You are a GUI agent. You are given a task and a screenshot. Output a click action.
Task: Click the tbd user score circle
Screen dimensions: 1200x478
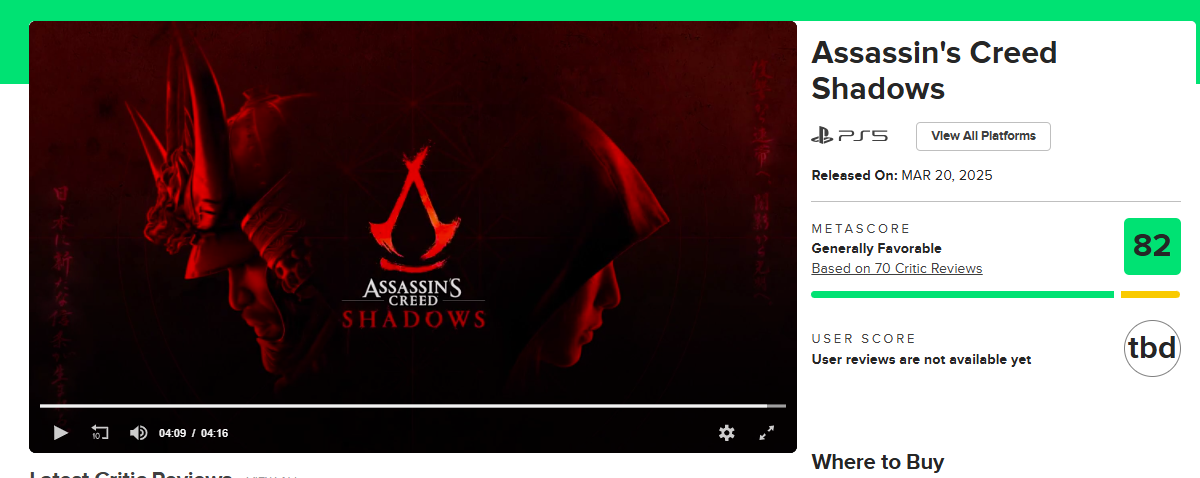(x=1152, y=348)
